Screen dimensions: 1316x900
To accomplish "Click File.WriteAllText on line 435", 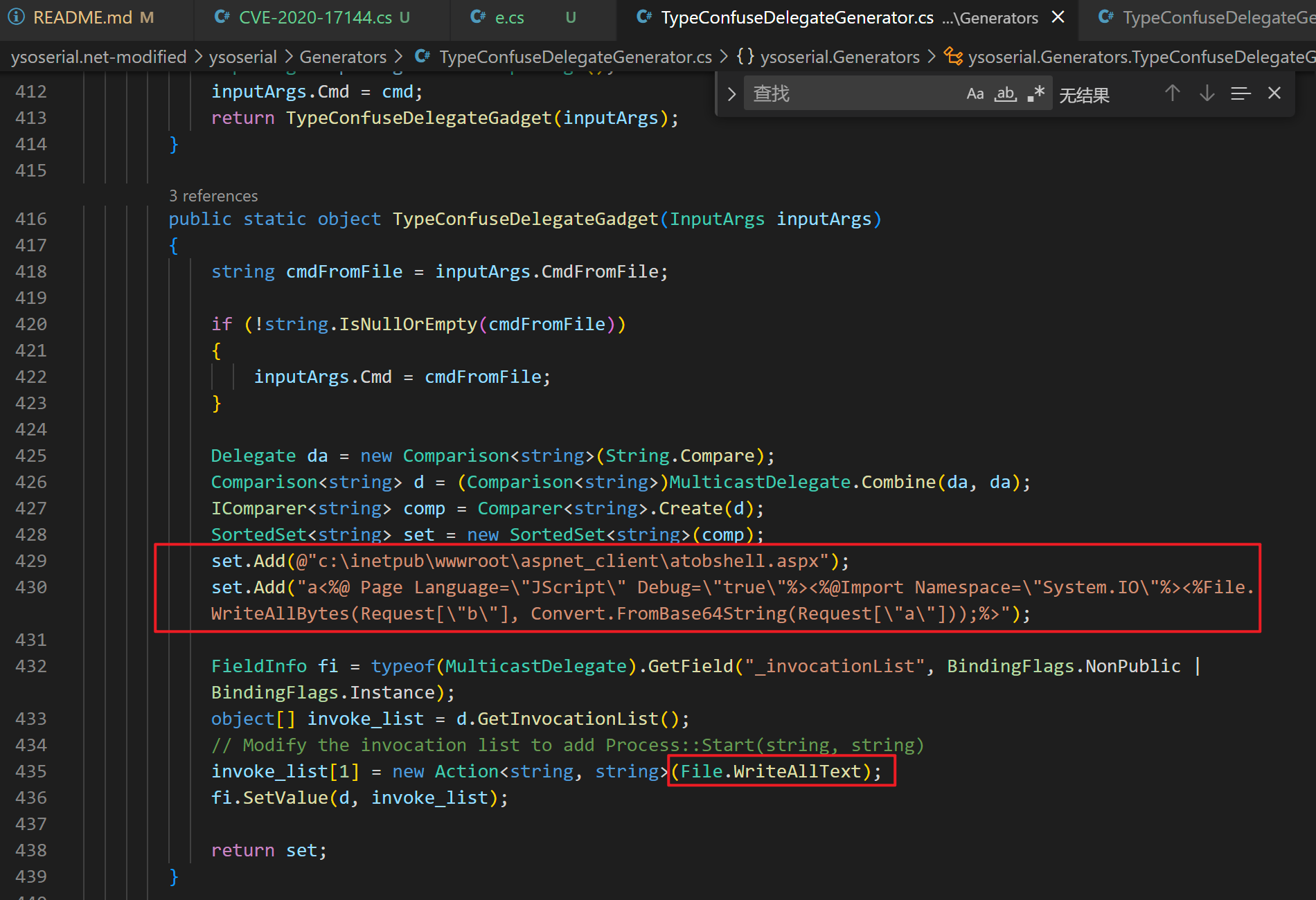I will click(771, 772).
